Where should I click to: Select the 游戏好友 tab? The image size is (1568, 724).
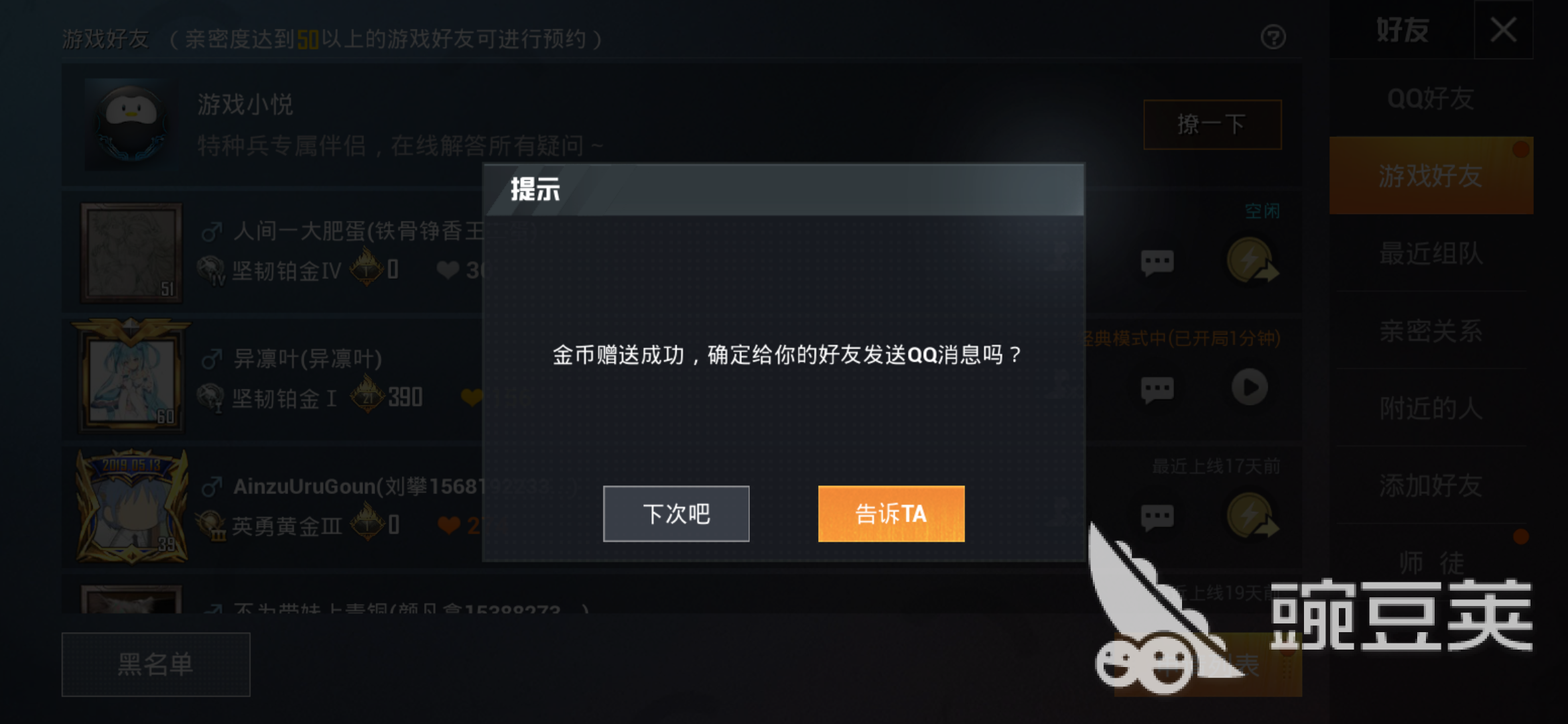click(1431, 176)
